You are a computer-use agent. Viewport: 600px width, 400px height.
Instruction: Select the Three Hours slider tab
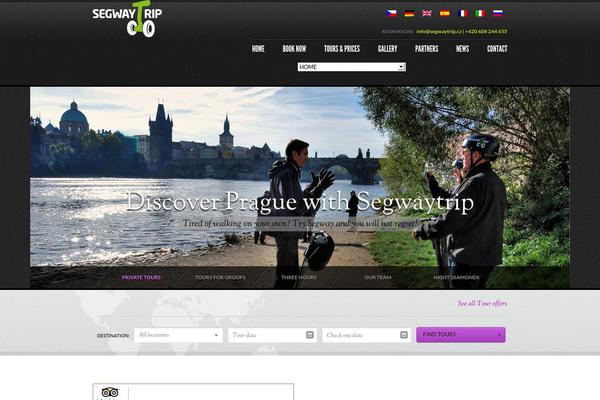tap(299, 277)
